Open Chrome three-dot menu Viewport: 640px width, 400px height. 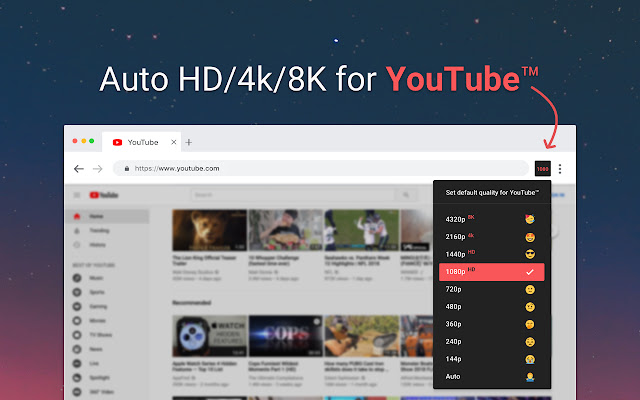click(560, 169)
